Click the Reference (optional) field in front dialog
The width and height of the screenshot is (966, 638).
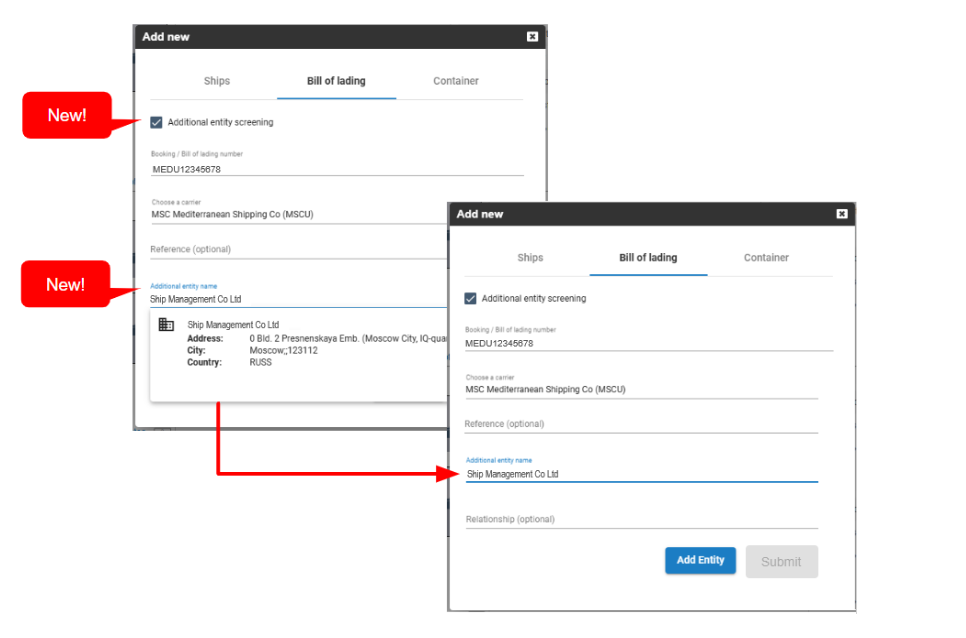tap(640, 424)
